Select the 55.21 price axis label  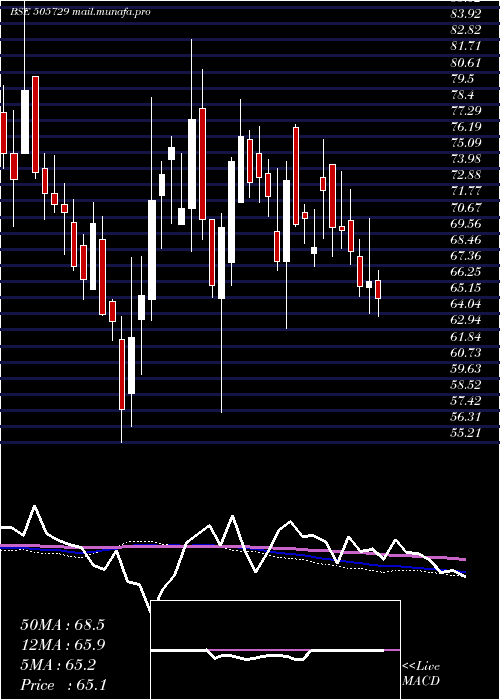pyautogui.click(x=466, y=433)
